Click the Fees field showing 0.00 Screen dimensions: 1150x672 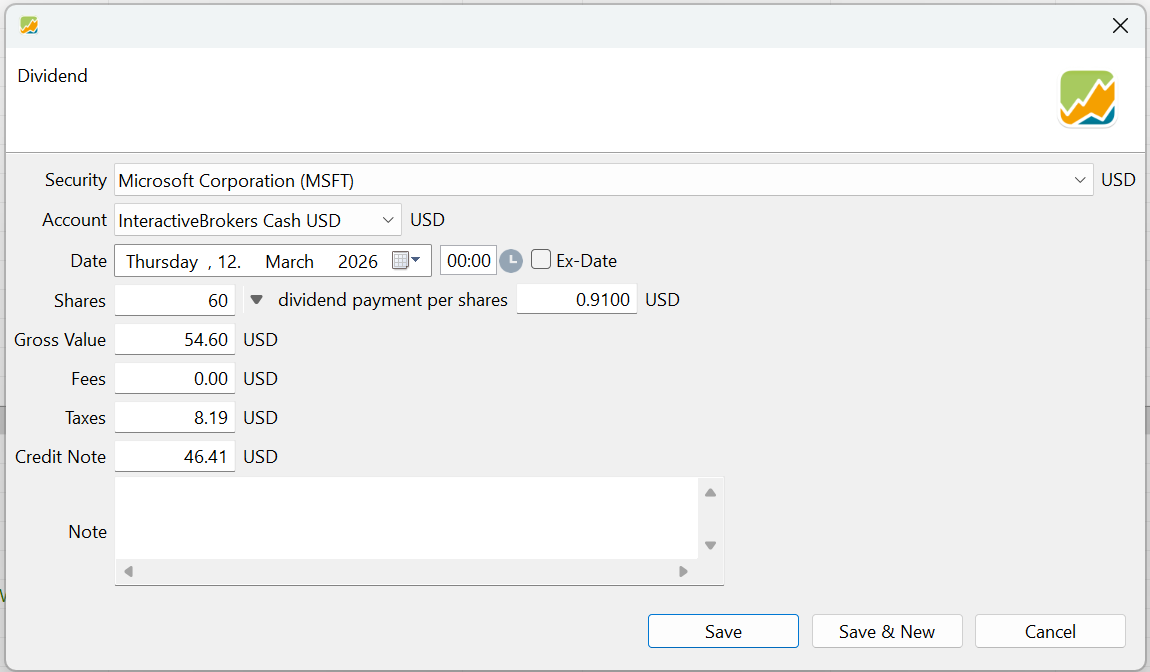[x=175, y=379]
